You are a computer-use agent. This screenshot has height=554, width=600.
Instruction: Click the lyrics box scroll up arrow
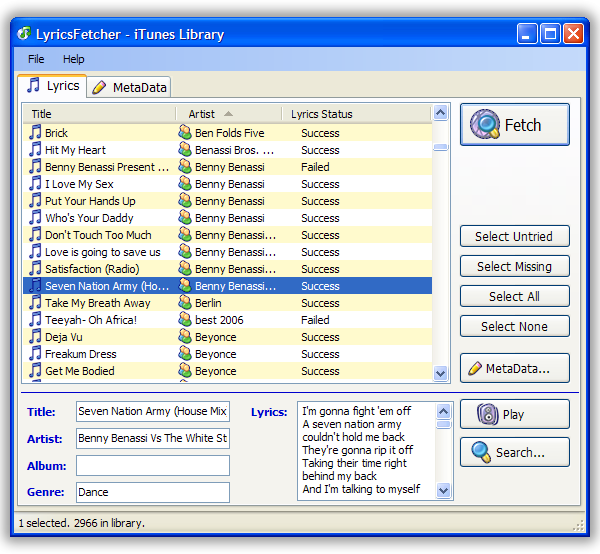pos(443,412)
